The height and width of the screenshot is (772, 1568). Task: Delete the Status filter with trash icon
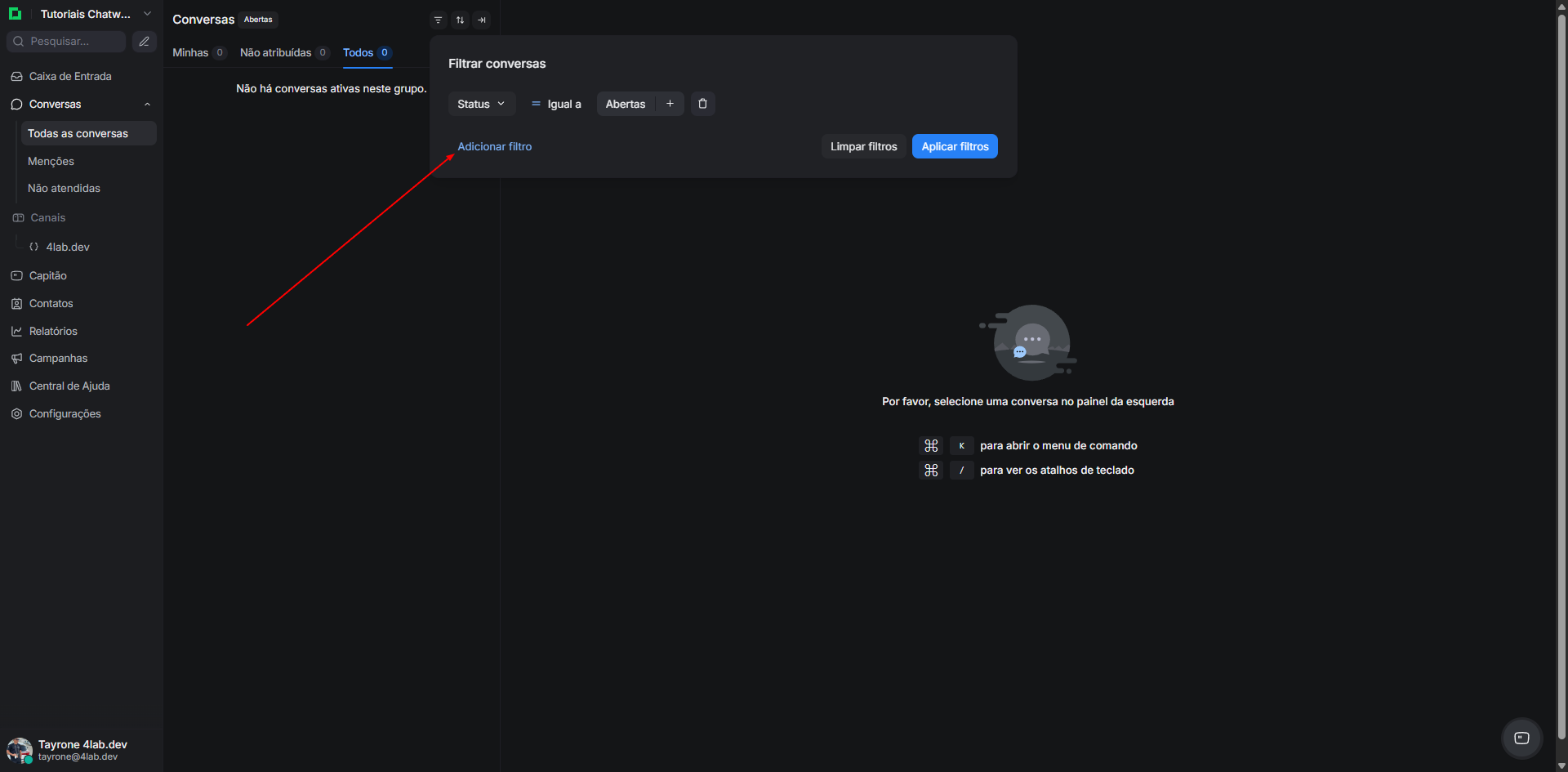click(702, 104)
